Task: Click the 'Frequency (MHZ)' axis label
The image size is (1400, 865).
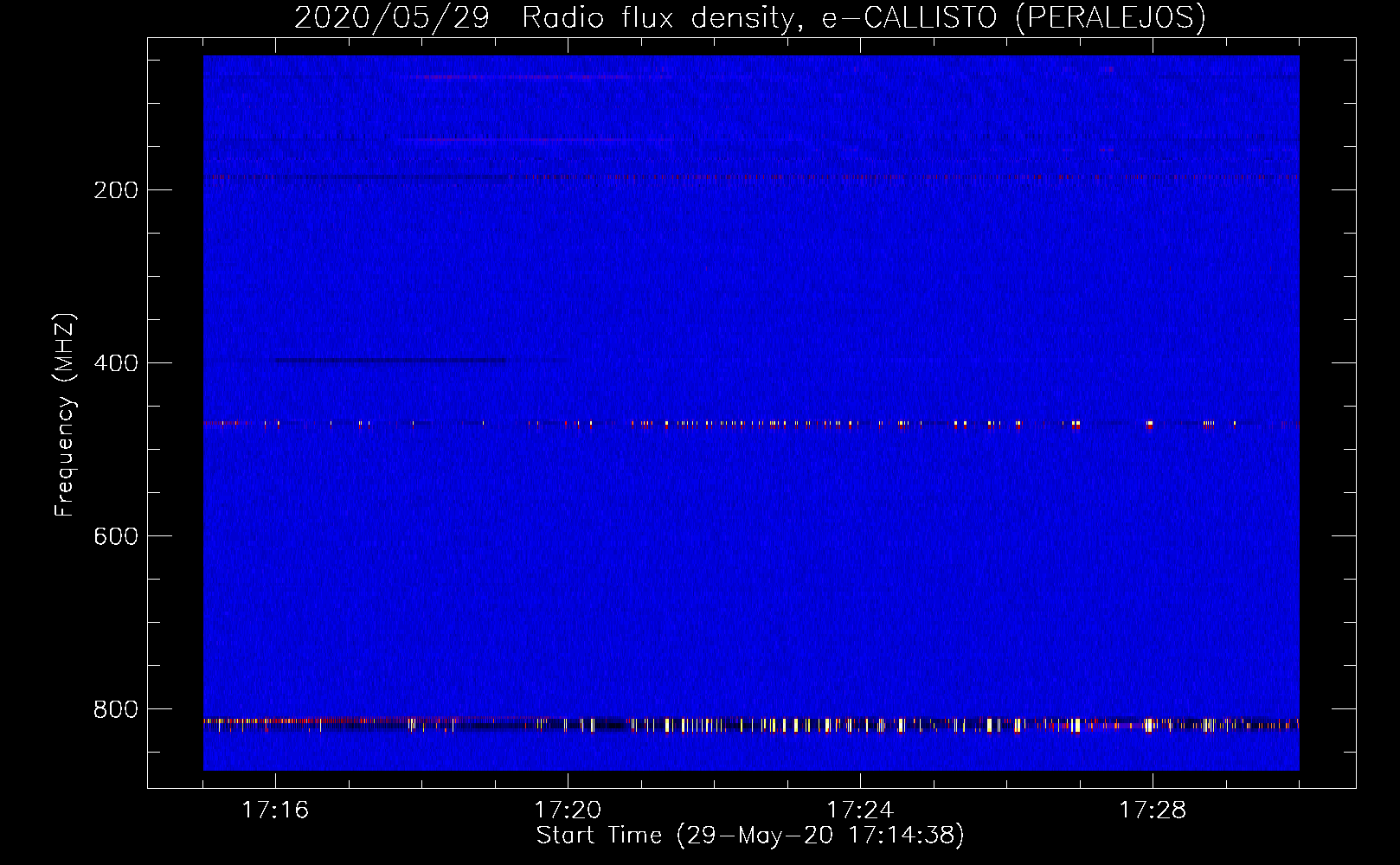Action: point(65,415)
